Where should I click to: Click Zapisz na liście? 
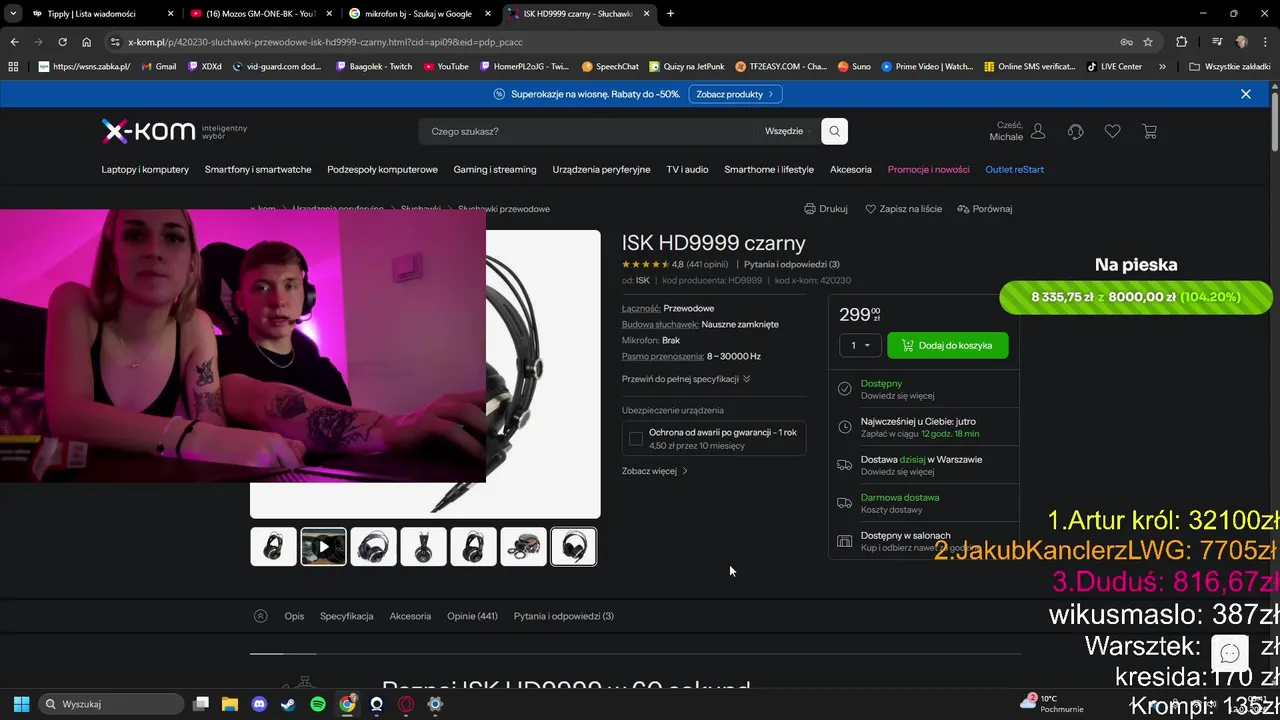point(903,209)
